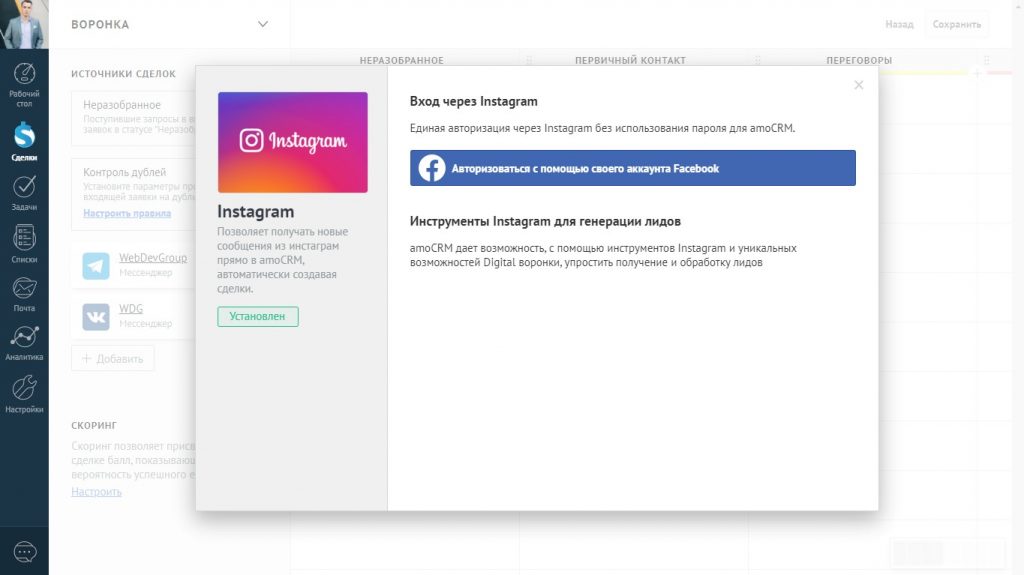Image resolution: width=1024 pixels, height=575 pixels.
Task: Click the ИСТОЧНИКИ СДЕЛОК section label
Action: pos(123,74)
